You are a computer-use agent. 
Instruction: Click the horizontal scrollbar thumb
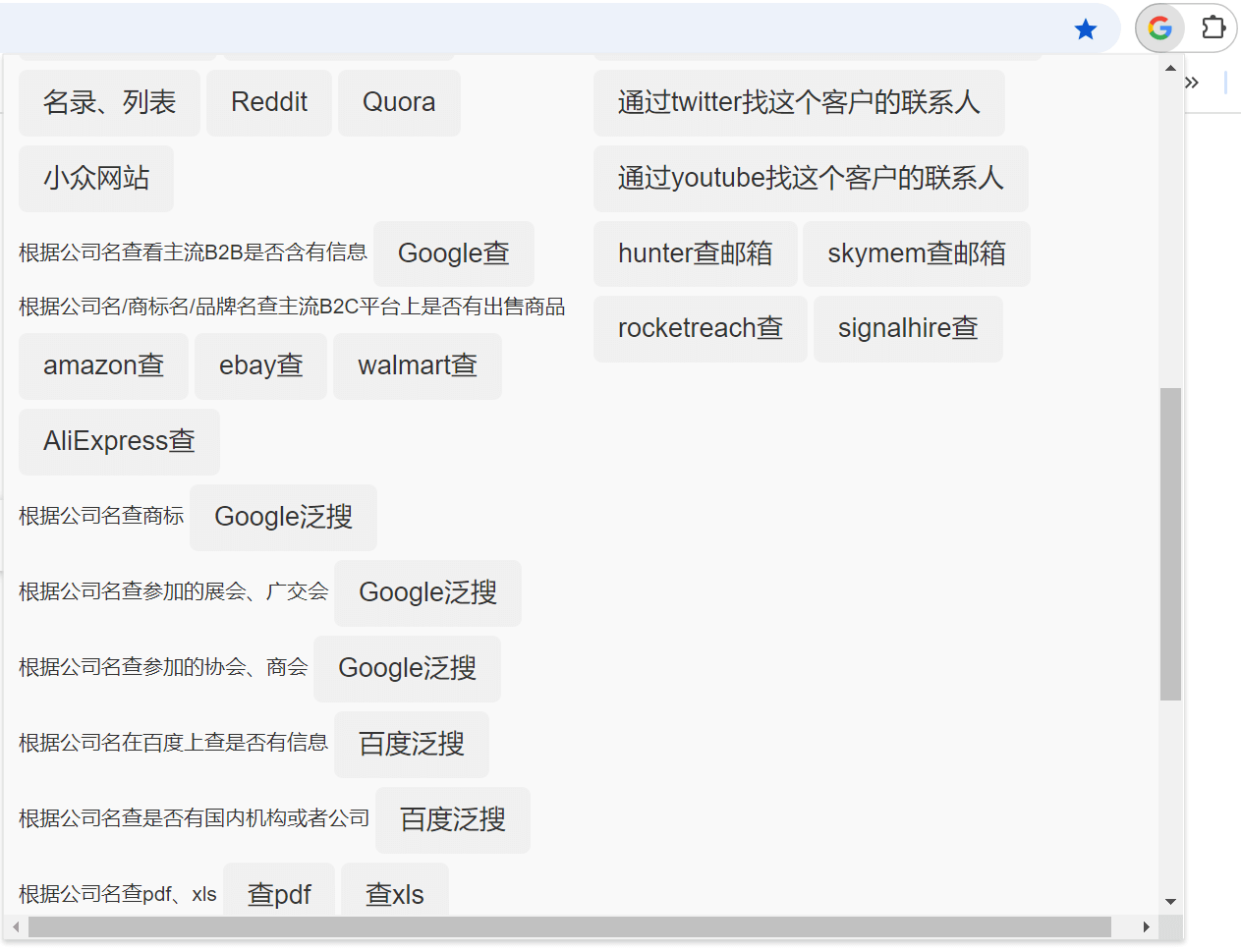[570, 926]
